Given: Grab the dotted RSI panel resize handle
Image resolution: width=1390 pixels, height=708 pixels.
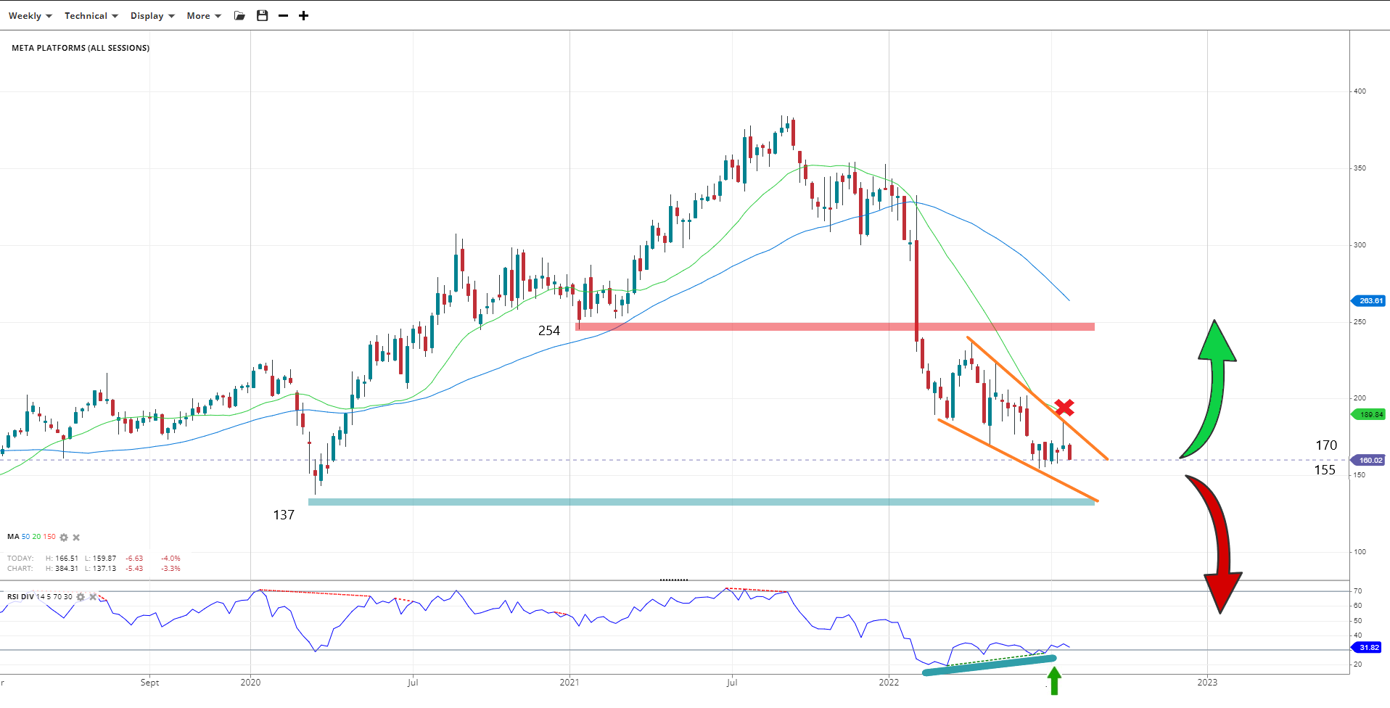Looking at the screenshot, I should 674,580.
